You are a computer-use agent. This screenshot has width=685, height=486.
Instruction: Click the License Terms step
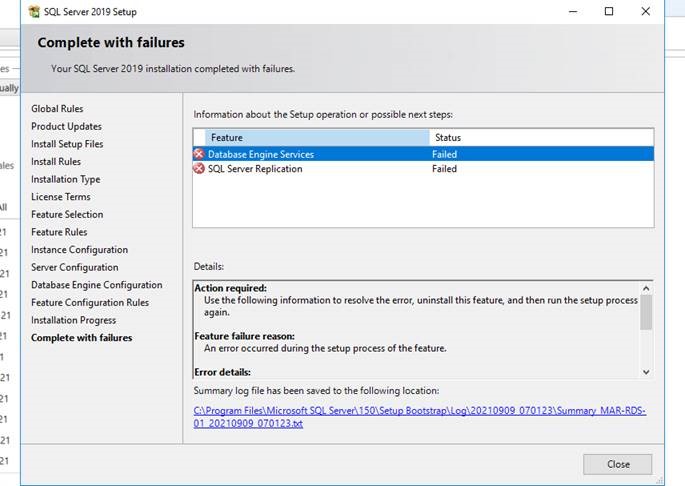[61, 197]
